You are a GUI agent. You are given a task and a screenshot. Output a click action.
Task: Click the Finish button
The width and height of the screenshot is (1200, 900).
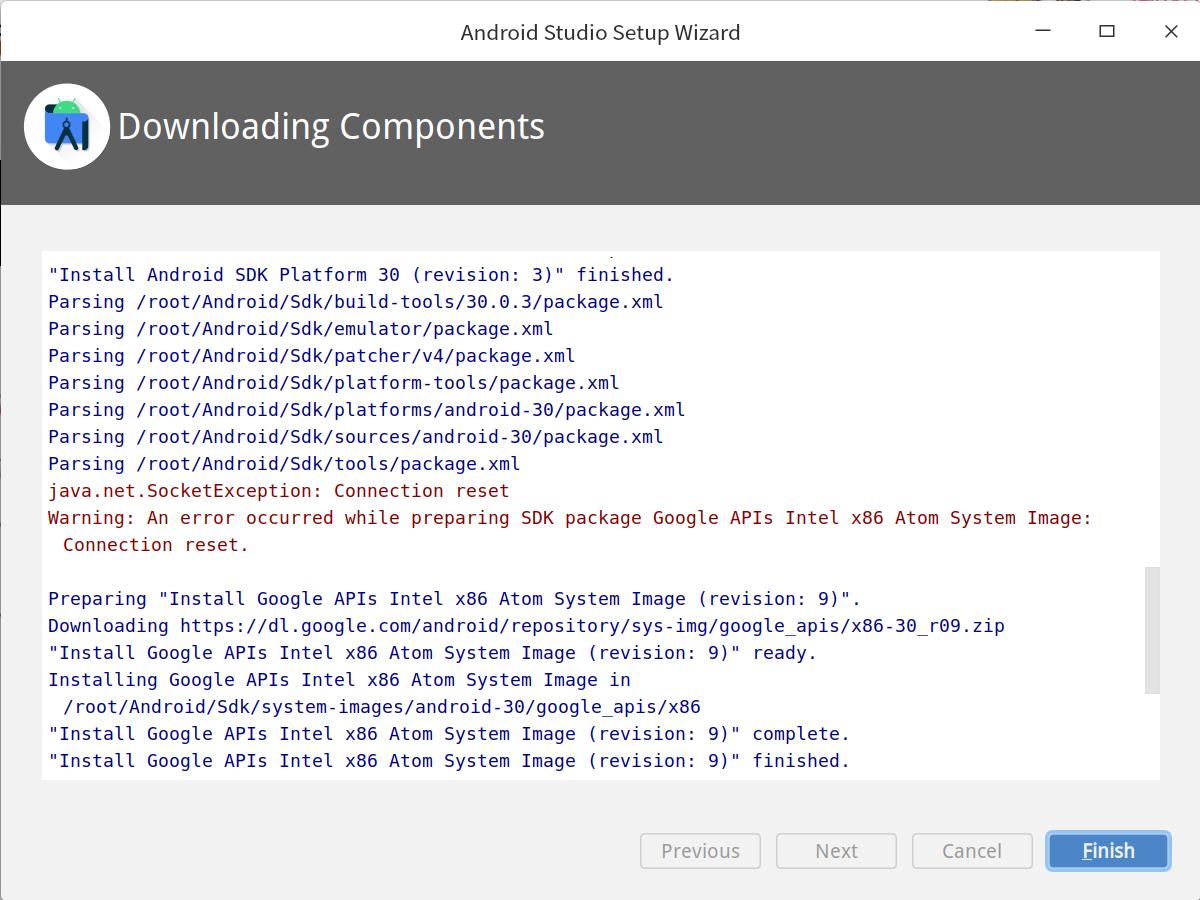tap(1108, 851)
